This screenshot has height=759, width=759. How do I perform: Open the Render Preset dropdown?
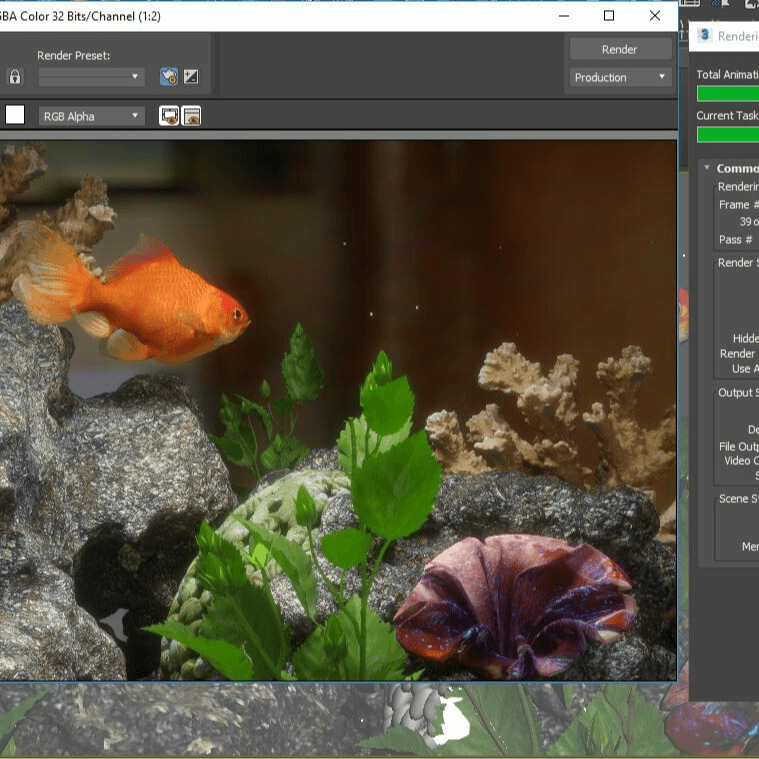click(x=91, y=77)
